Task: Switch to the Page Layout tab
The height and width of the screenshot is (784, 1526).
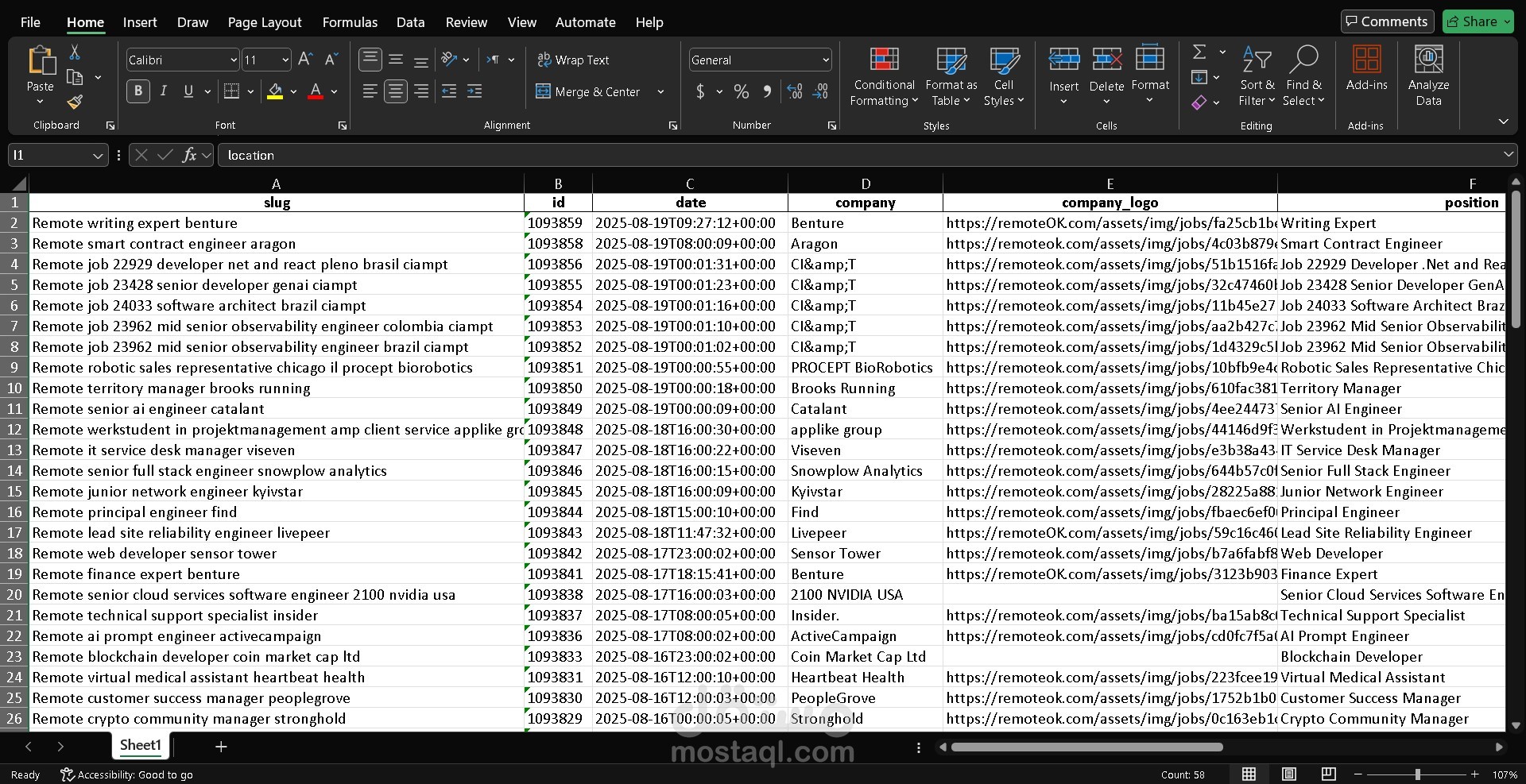Action: click(265, 22)
